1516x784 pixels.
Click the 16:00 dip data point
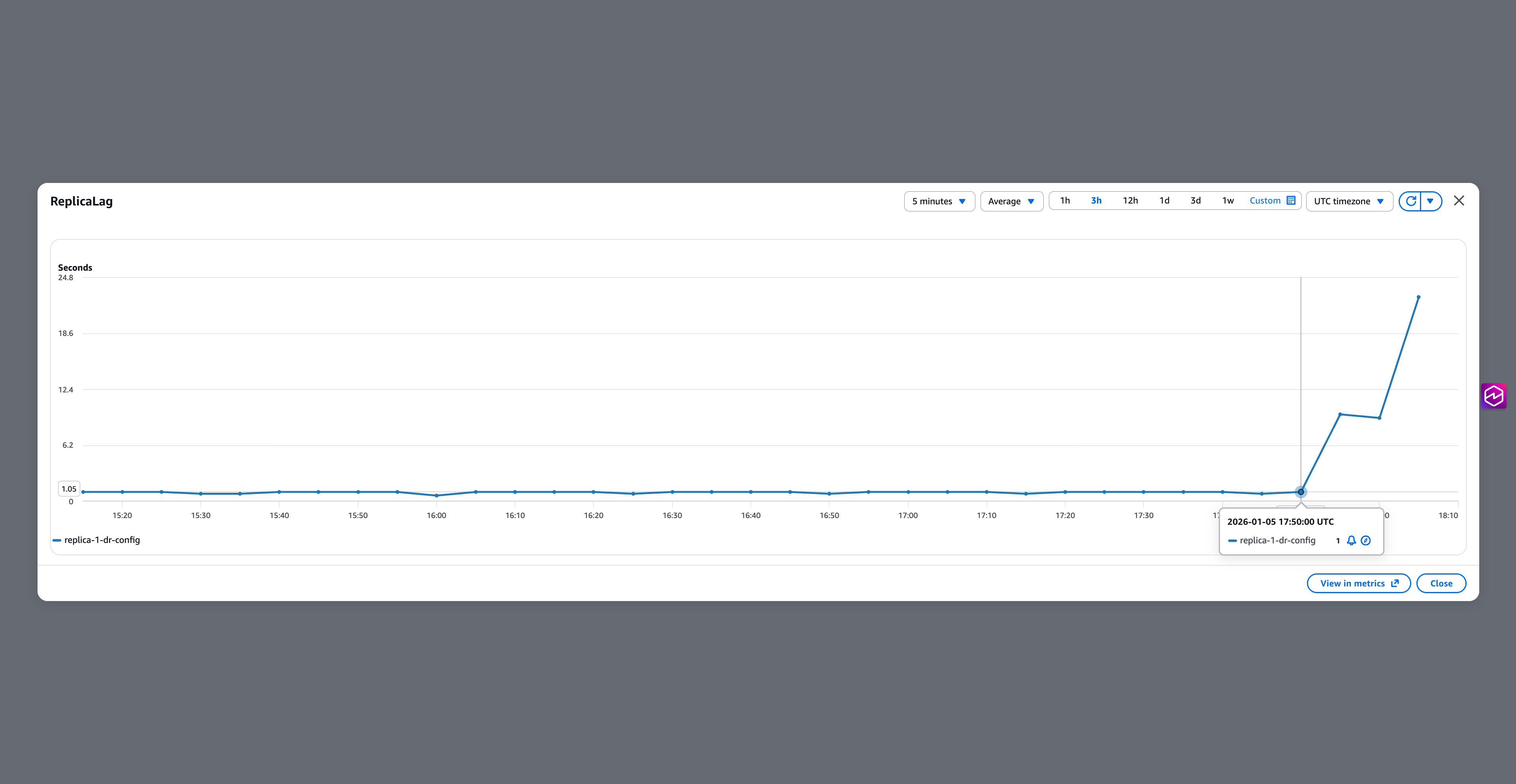[437, 496]
